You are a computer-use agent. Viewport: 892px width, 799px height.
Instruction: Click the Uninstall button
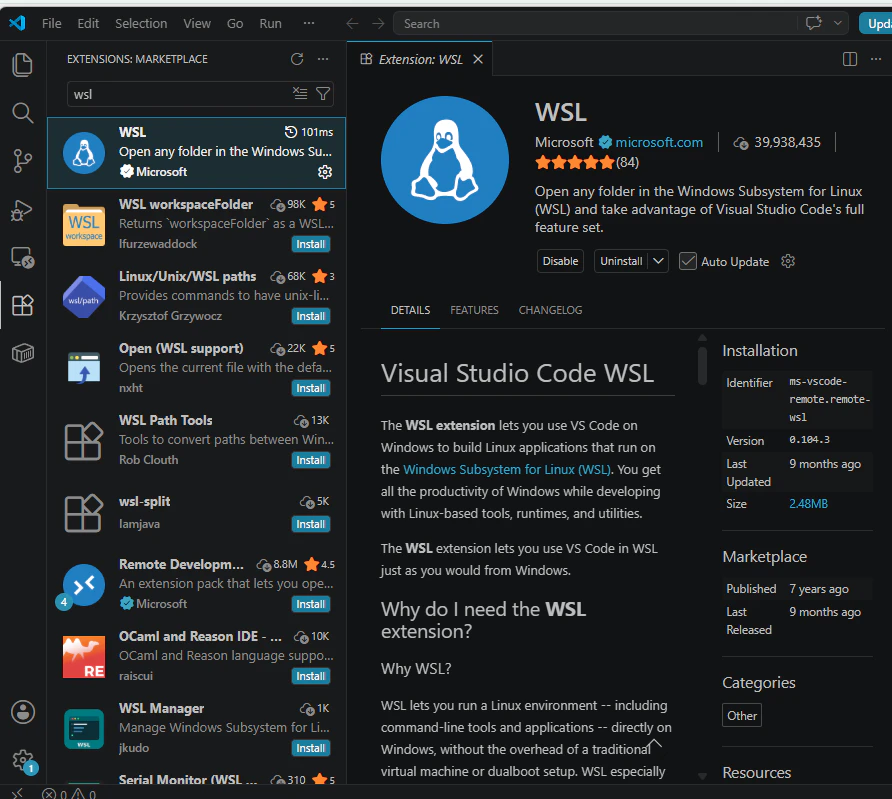tap(621, 261)
